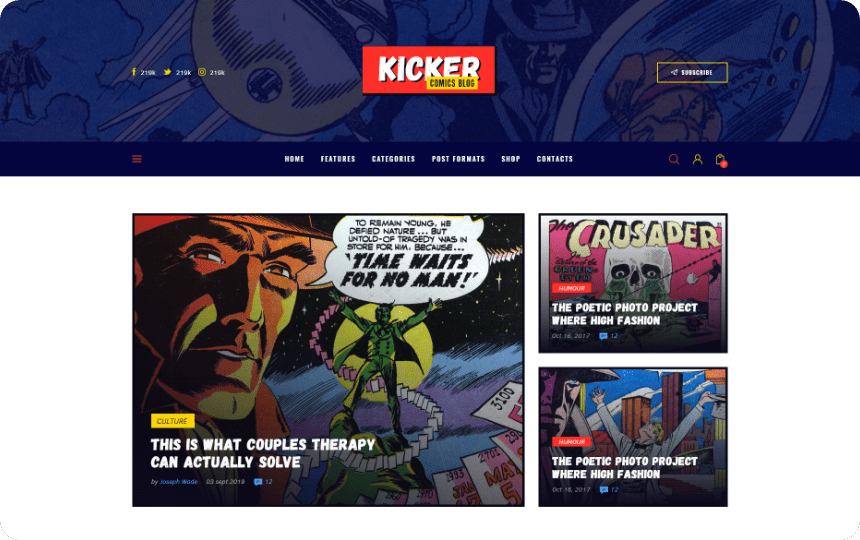Image resolution: width=860 pixels, height=540 pixels.
Task: Open the Features menu
Action: coord(338,159)
